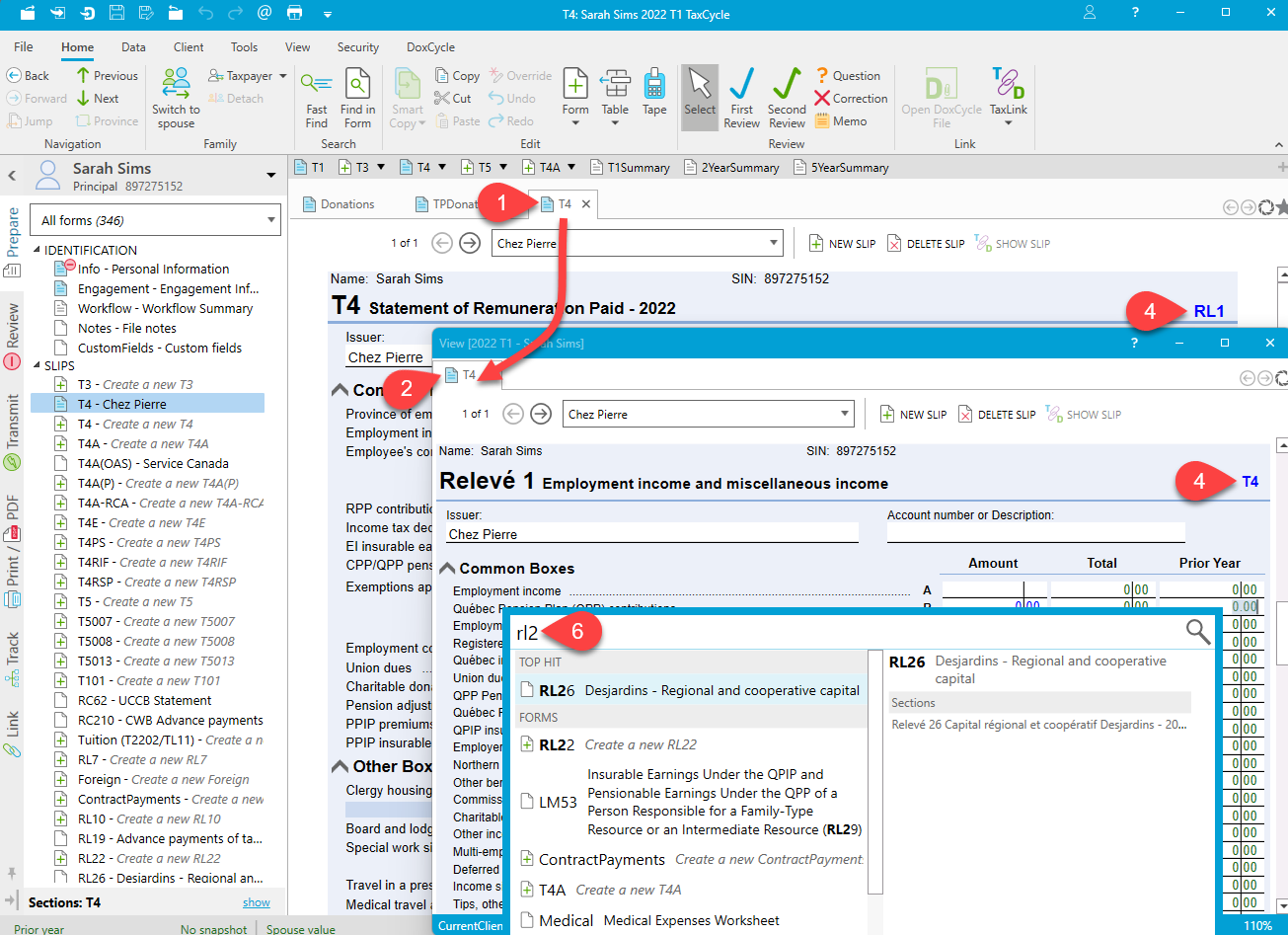Select T4 - Chez Pierre in tree

click(x=148, y=404)
